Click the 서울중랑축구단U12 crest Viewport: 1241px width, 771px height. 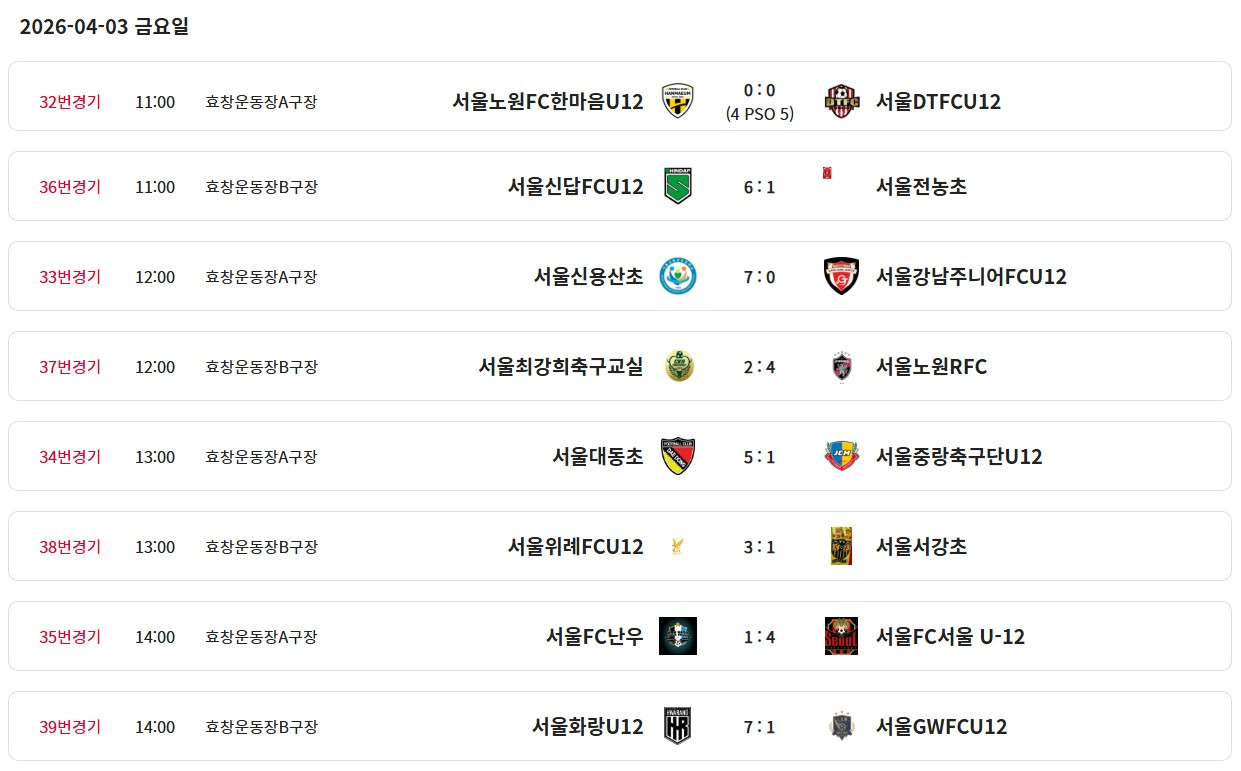[x=841, y=456]
